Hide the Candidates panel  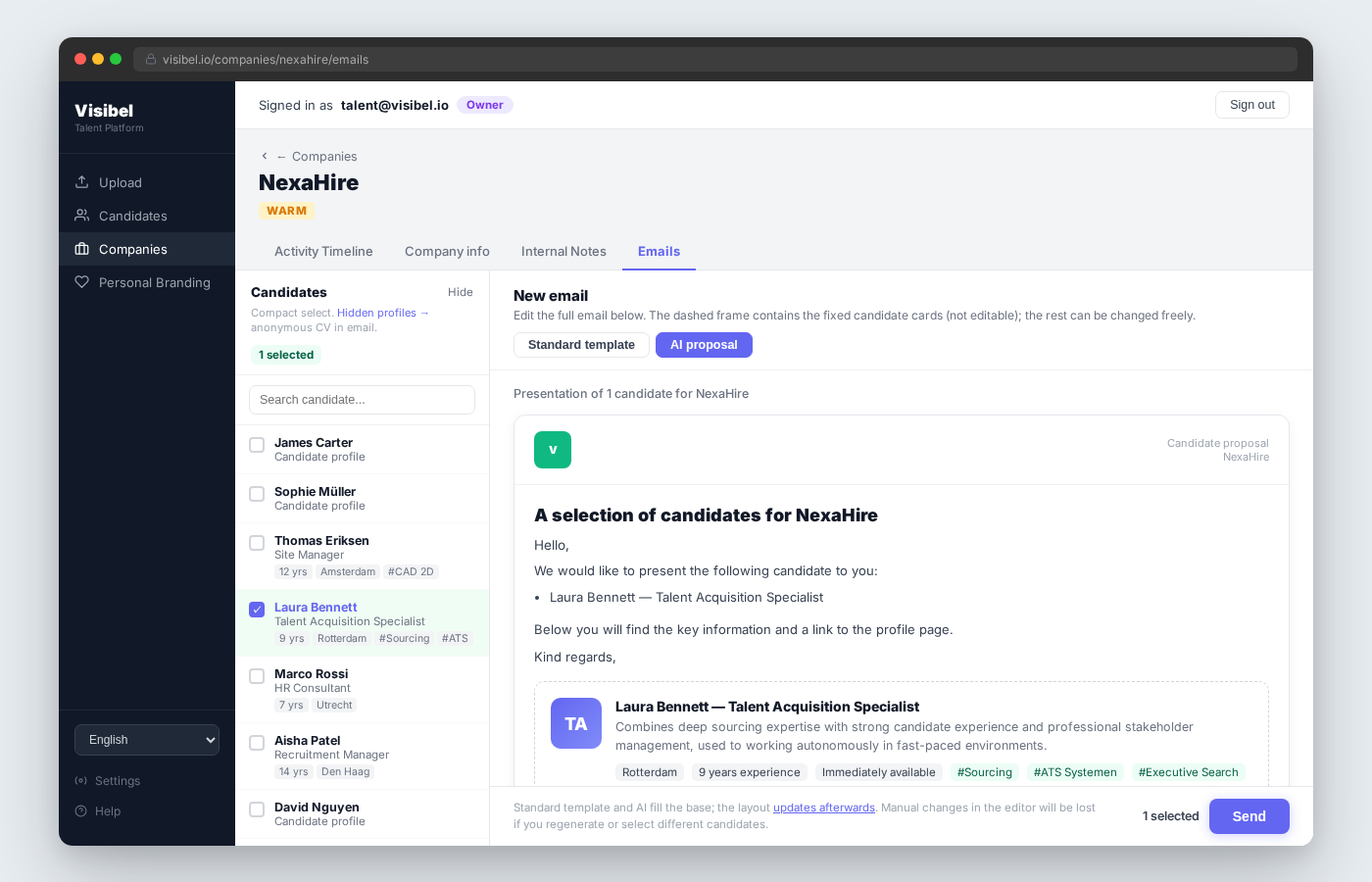click(x=461, y=292)
